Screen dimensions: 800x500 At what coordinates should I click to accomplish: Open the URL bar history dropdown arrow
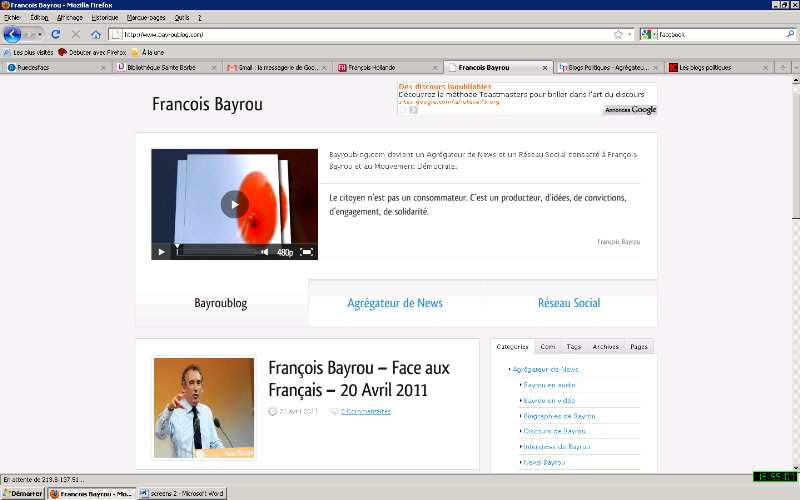point(629,34)
